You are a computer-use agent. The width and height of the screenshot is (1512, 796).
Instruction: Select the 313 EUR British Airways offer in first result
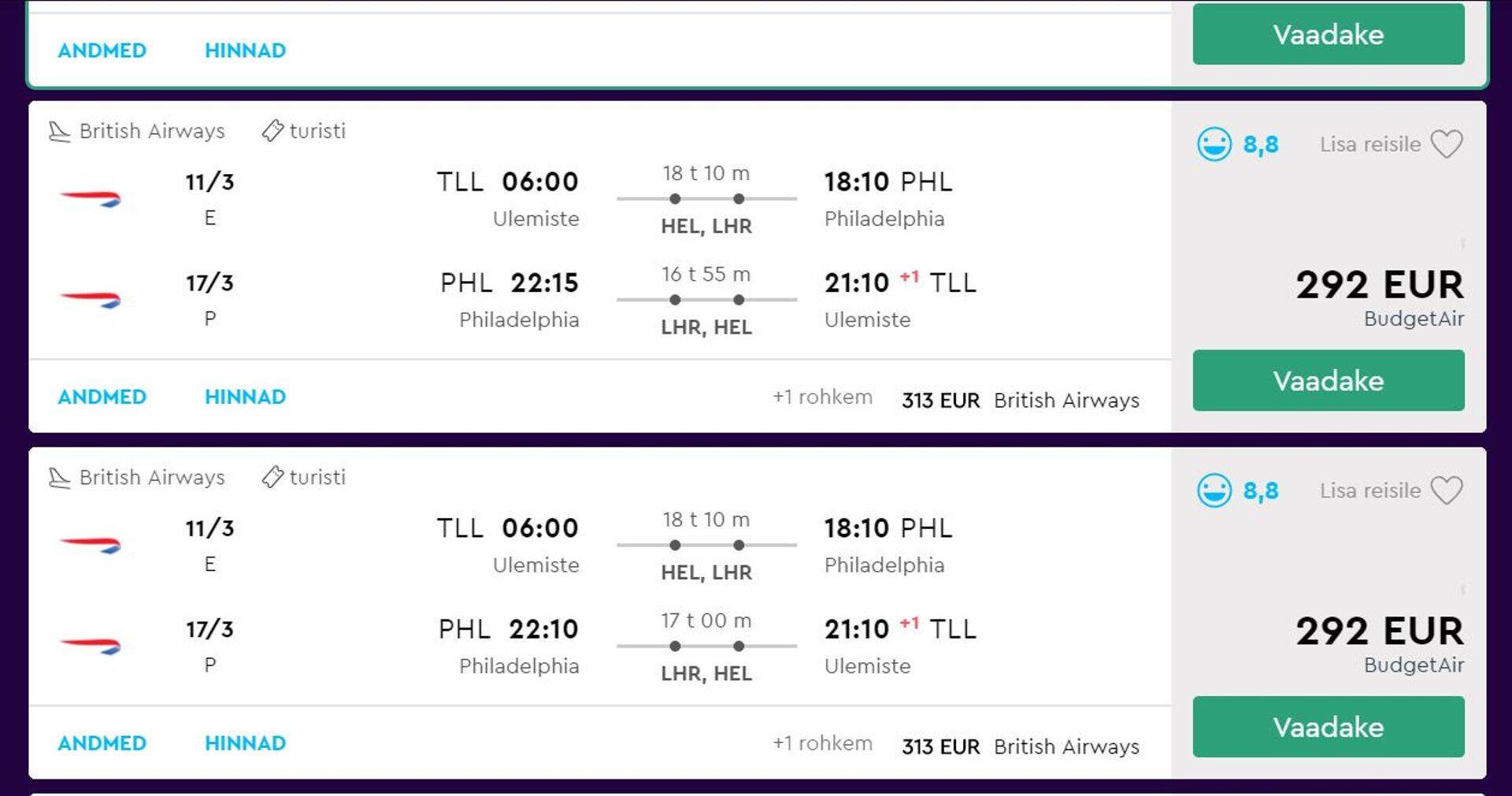1020,400
